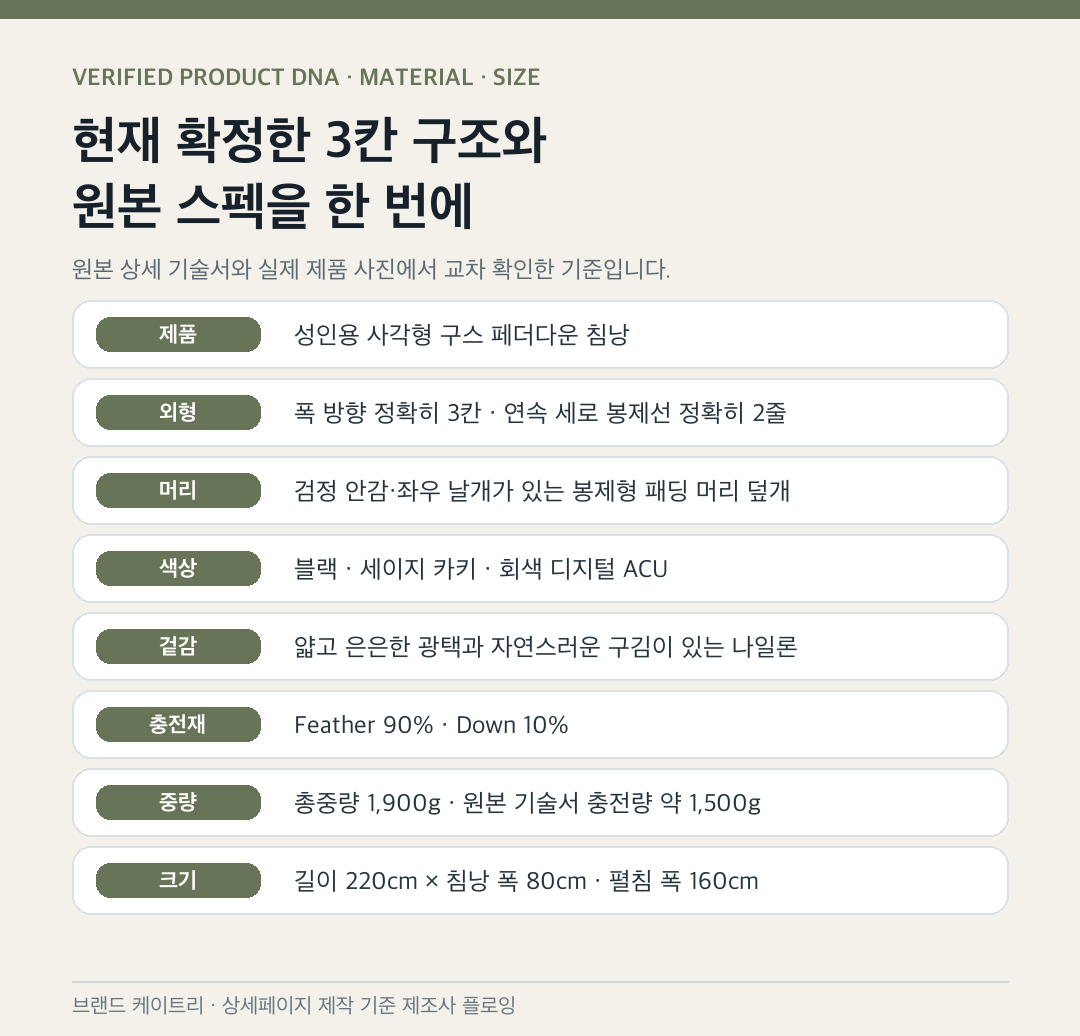Select the 충전재 label pill
Screen dimensions: 1080x1036
coord(178,724)
